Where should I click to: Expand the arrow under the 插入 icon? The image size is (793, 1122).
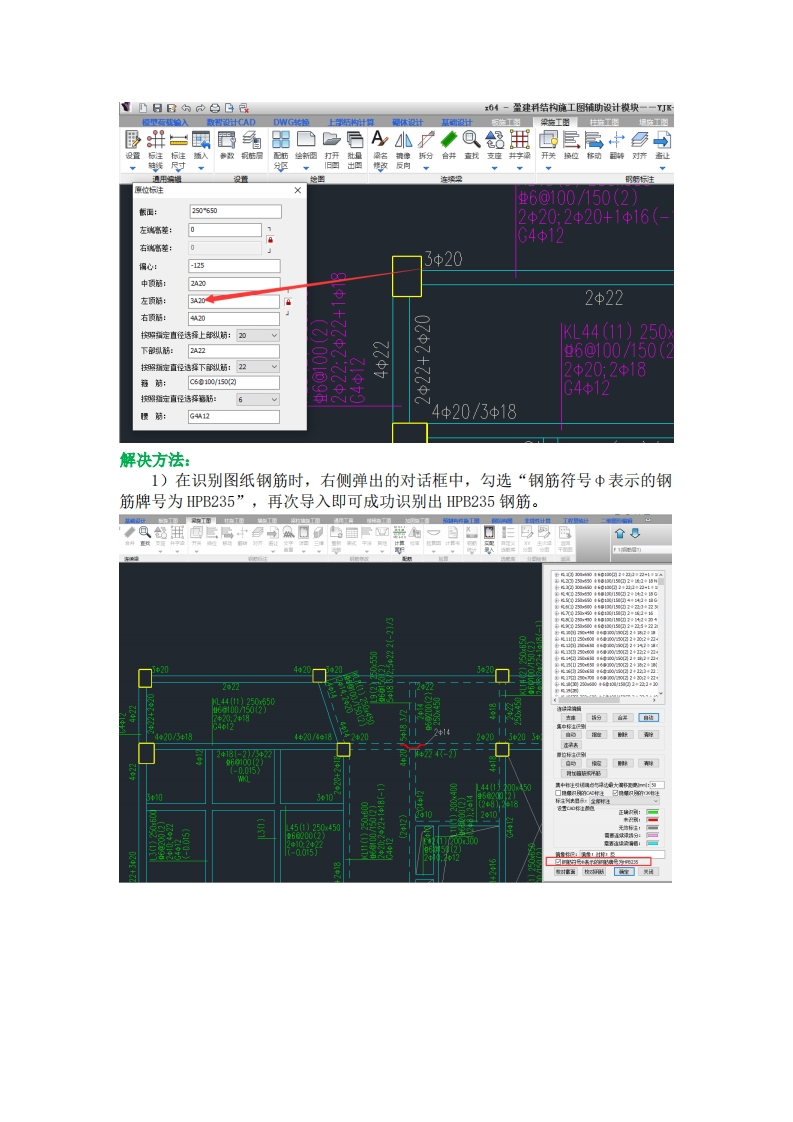coord(201,168)
